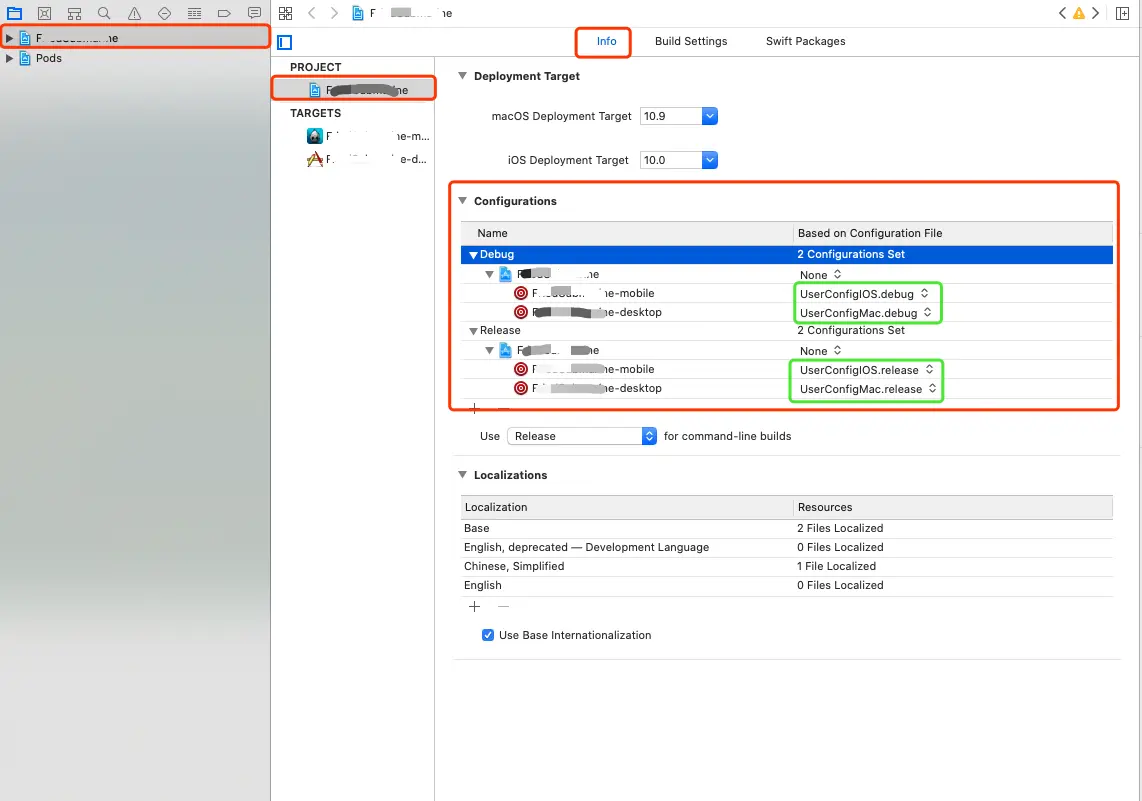Collapse the Debug configuration row
The height and width of the screenshot is (801, 1142).
[x=473, y=255]
